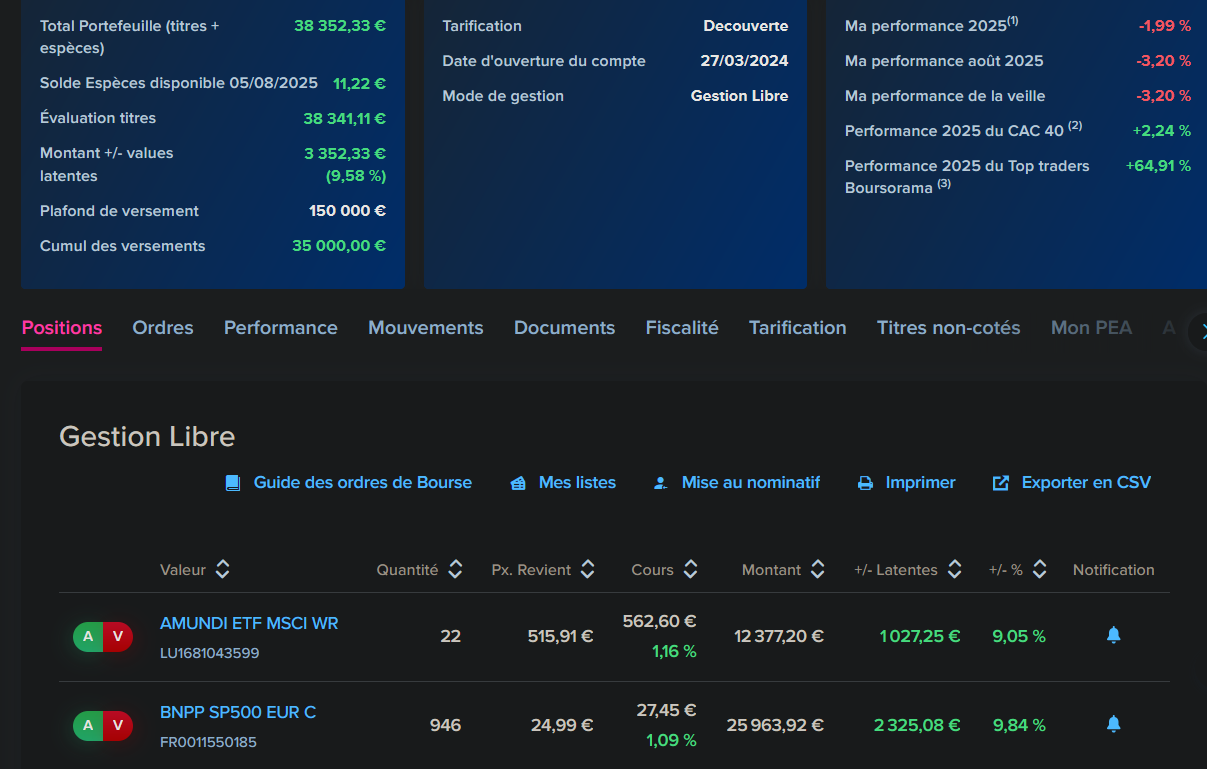The height and width of the screenshot is (769, 1207).
Task: Click the export icon for CSV
Action: [x=1000, y=483]
